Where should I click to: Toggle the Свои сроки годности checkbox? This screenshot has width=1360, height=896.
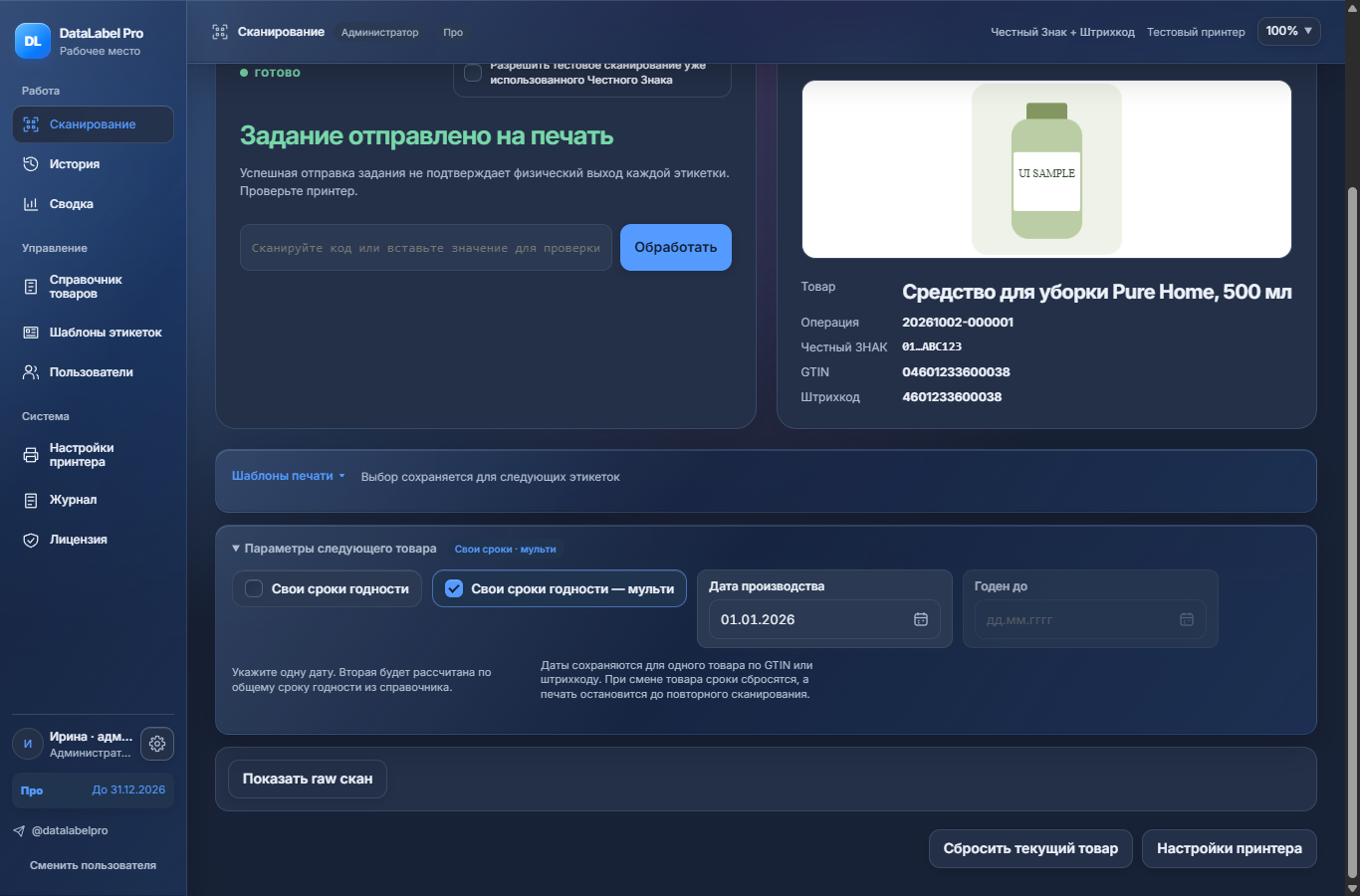pyautogui.click(x=254, y=588)
